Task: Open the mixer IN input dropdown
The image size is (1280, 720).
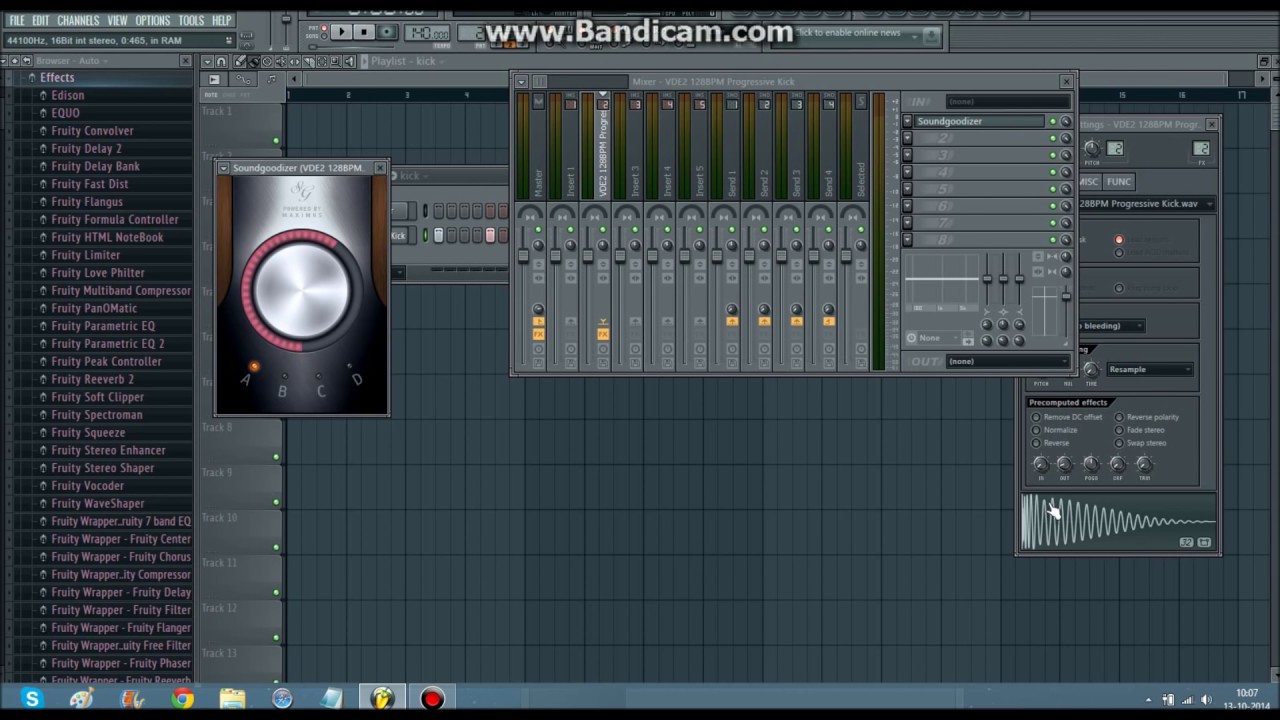Action: click(x=1007, y=102)
